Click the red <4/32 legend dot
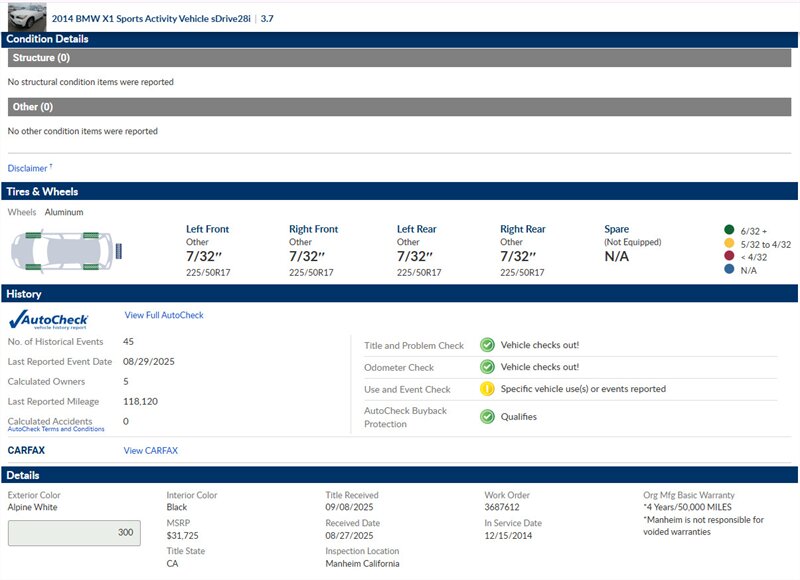This screenshot has height=580, width=800. coord(728,257)
